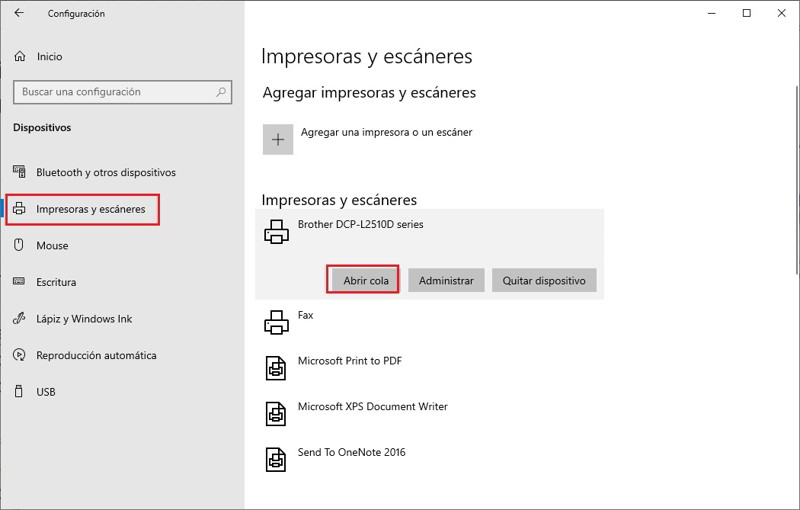Screen dimensions: 800x510
Task: Select the Mouse icon in sidebar
Action: [20, 246]
